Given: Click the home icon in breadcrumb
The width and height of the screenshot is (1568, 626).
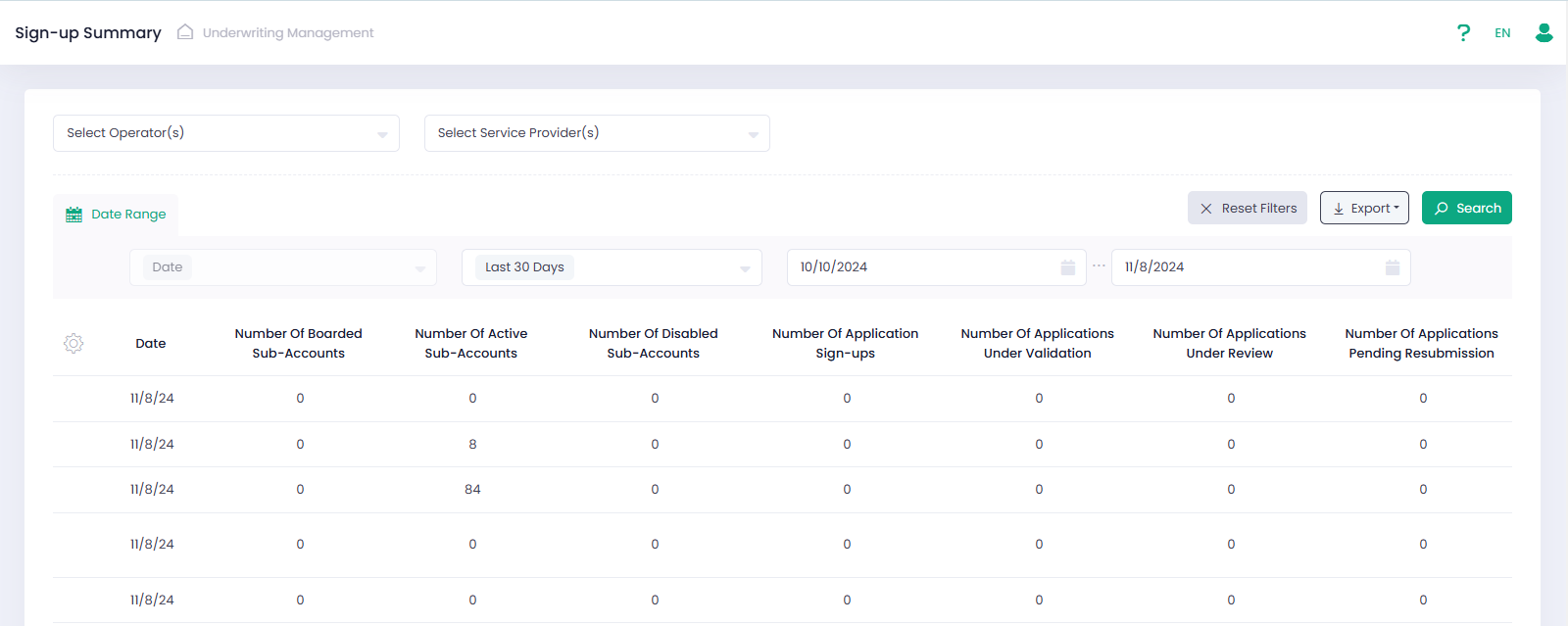Looking at the screenshot, I should (184, 32).
